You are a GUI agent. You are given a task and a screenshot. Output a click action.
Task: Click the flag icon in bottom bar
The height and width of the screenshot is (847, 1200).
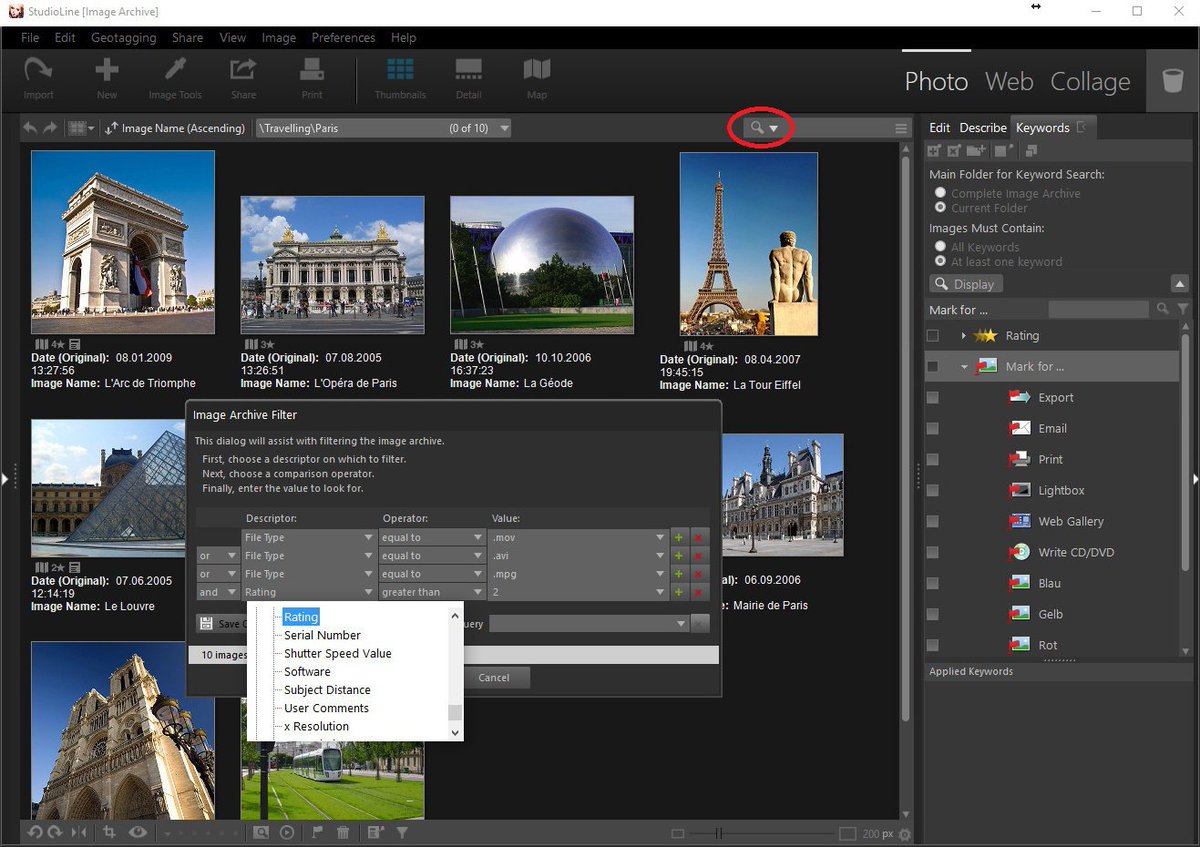pyautogui.click(x=317, y=832)
